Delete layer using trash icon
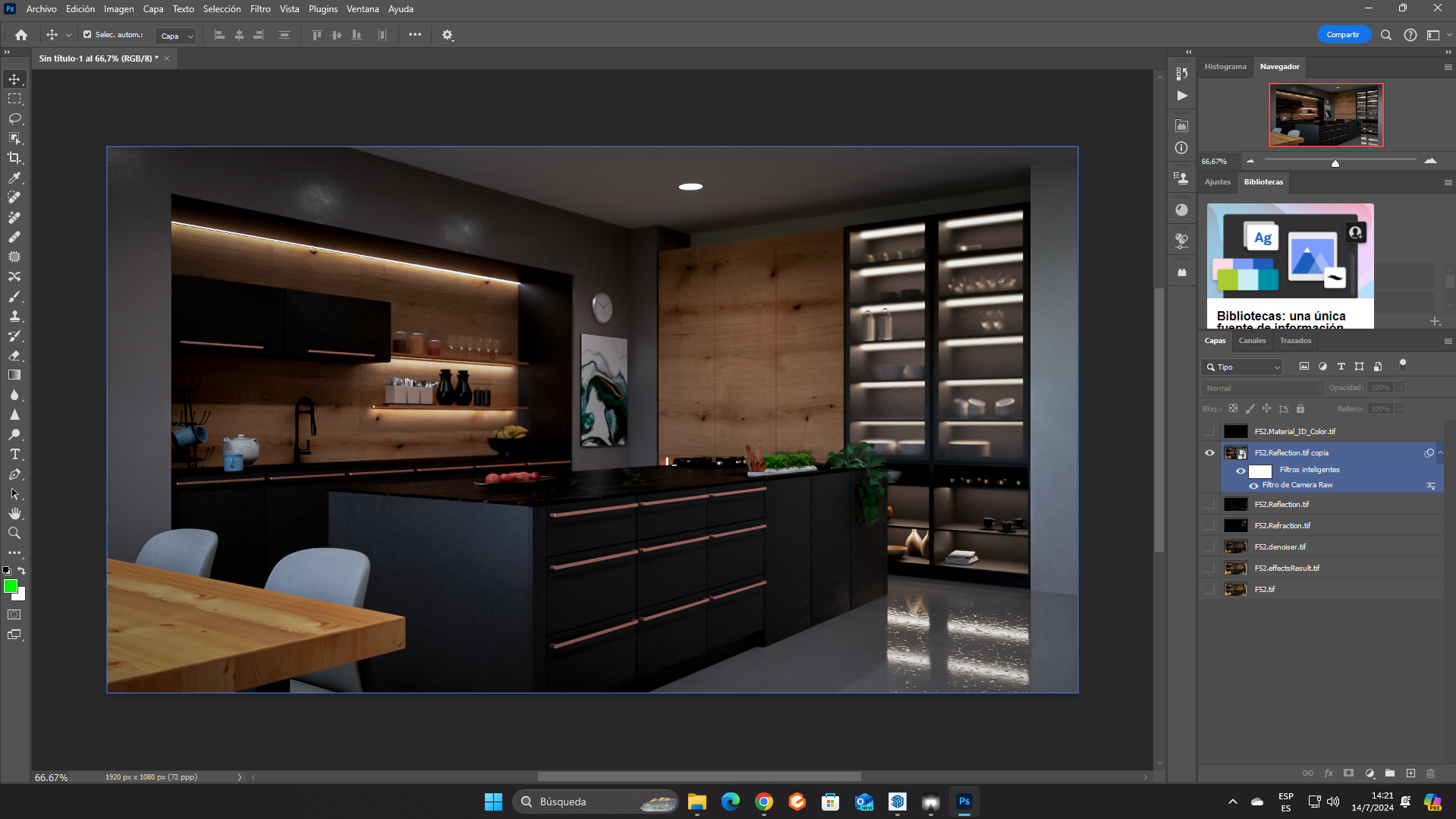1456x819 pixels. pos(1431,773)
